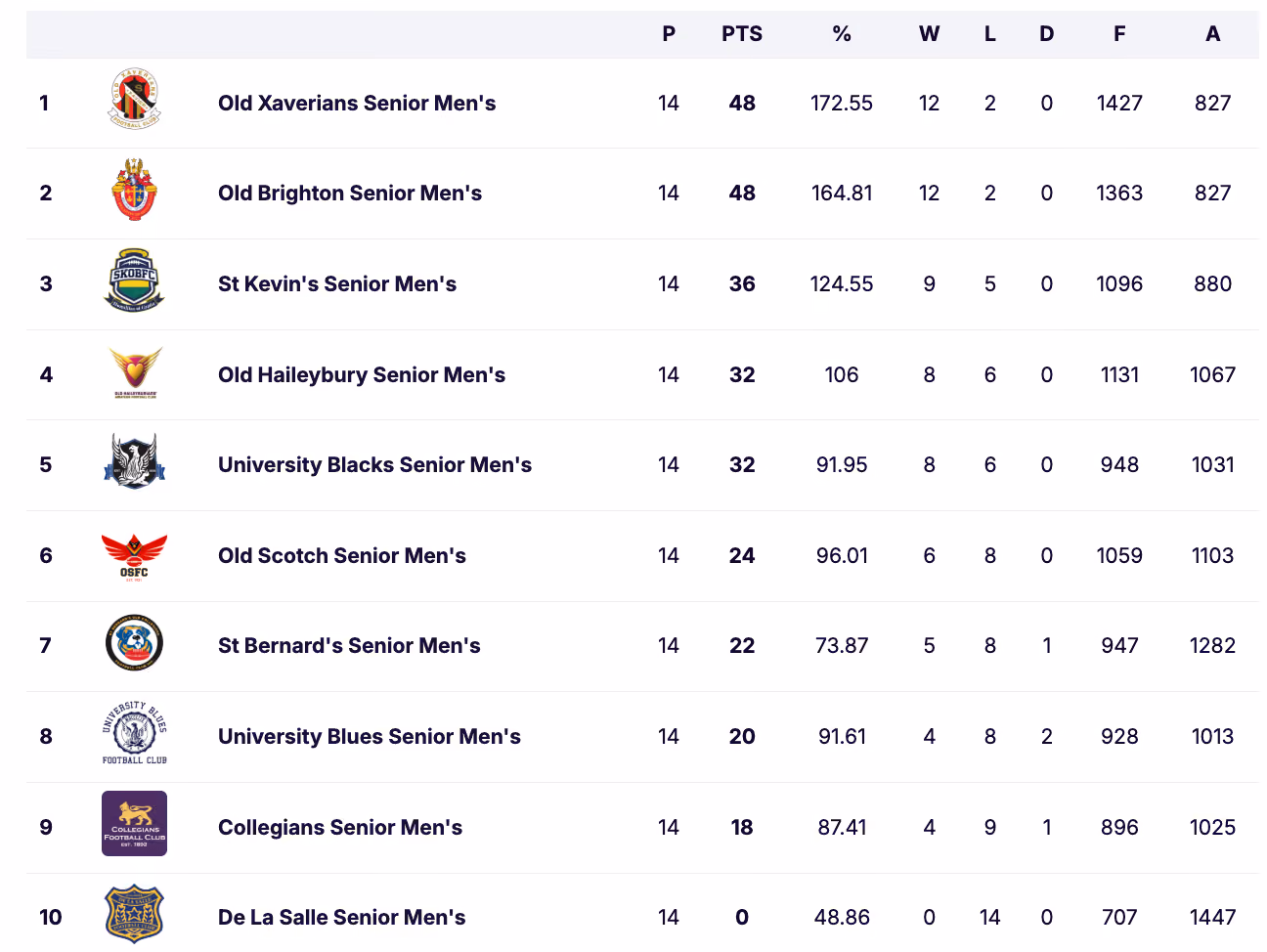Select the Old Haileybury heart logo
Image resolution: width=1267 pixels, height=952 pixels.
click(x=135, y=372)
